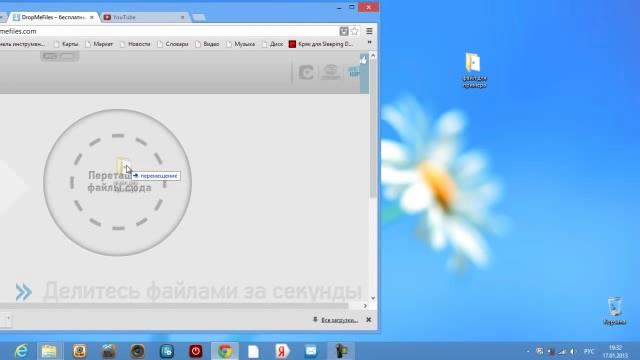Open the Chrome hamburger menu
The height and width of the screenshot is (360, 640).
(x=369, y=31)
